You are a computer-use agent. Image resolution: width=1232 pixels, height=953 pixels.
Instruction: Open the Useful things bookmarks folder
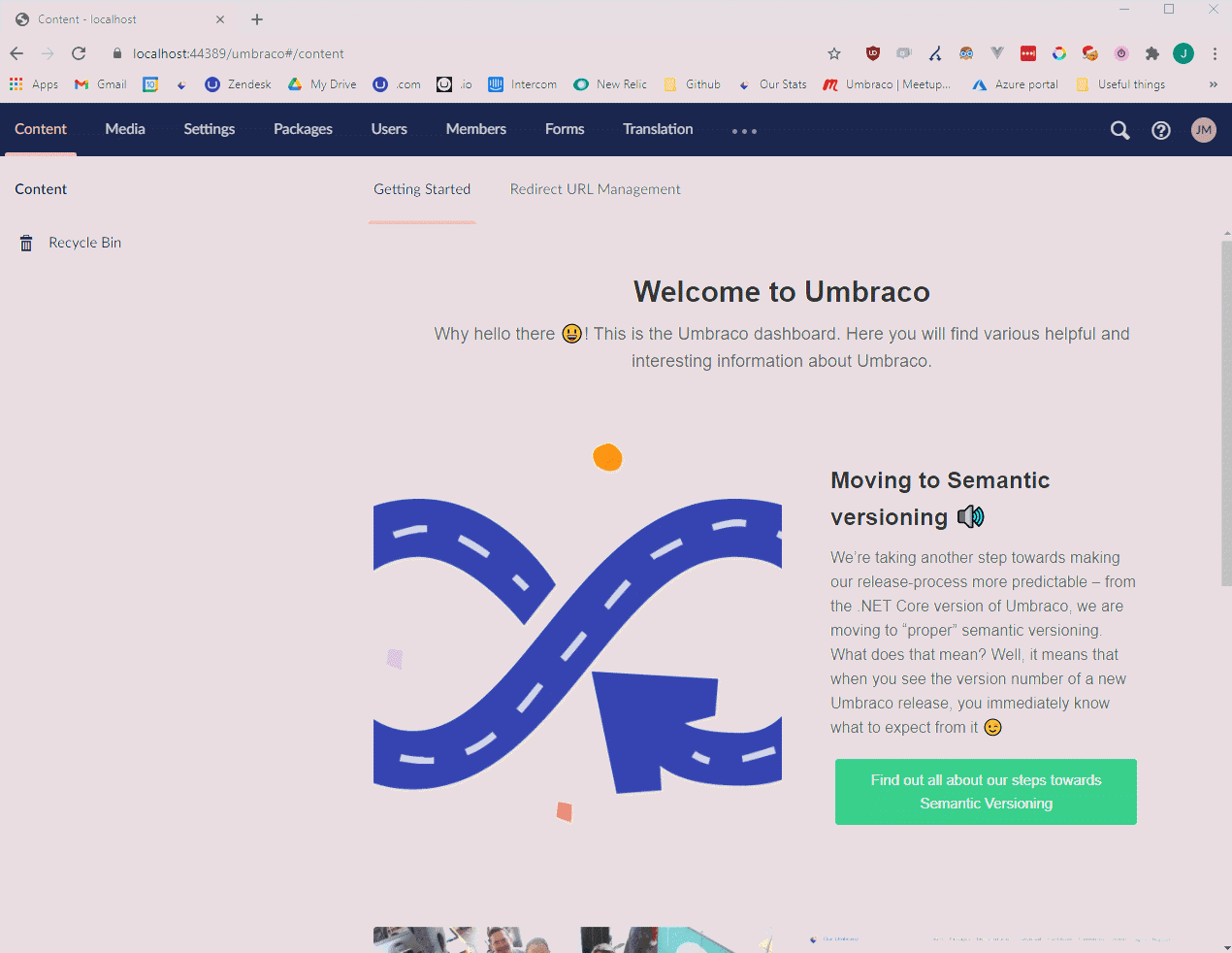click(x=1120, y=84)
